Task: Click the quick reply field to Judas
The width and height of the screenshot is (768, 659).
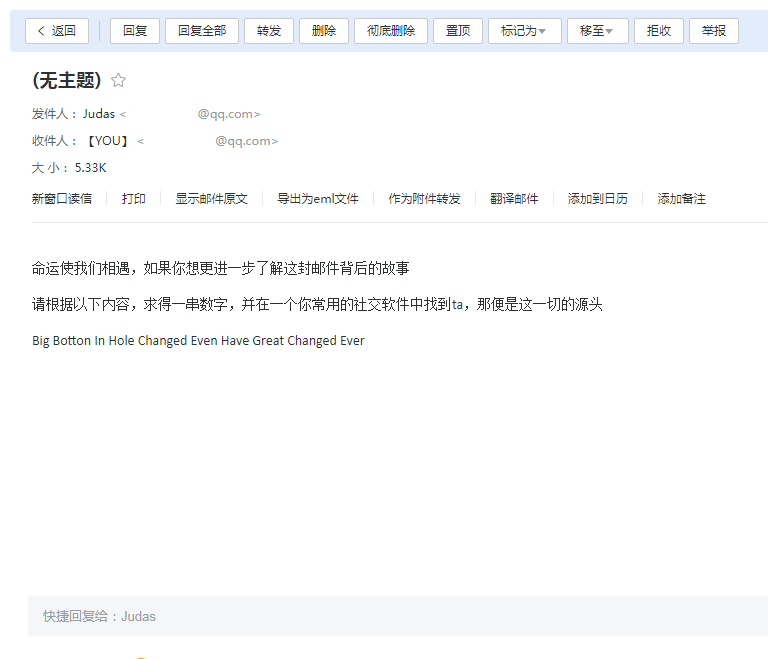Action: [x=400, y=616]
